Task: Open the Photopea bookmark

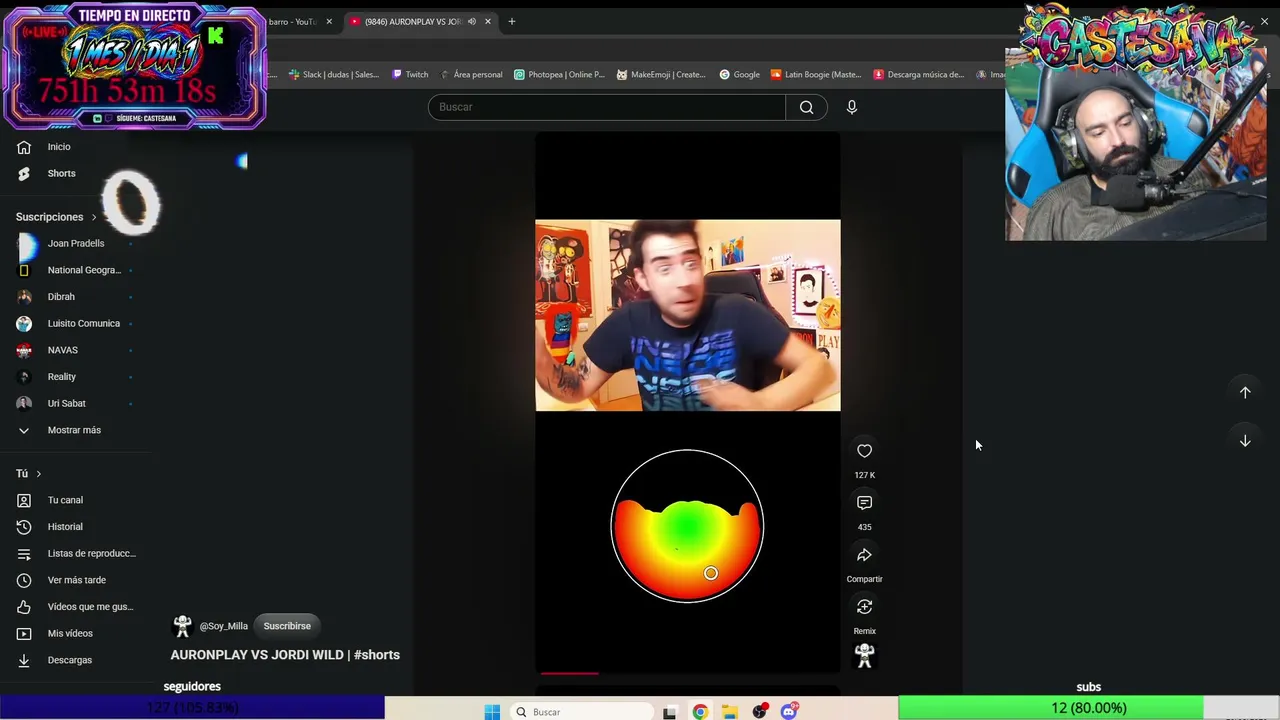Action: pos(559,74)
